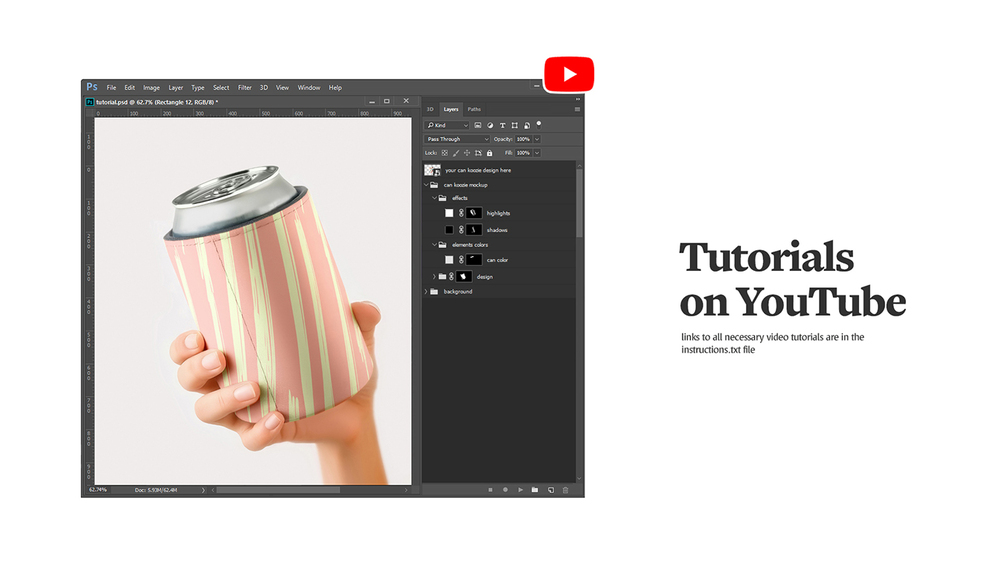The height and width of the screenshot is (565, 1005).
Task: Click the Opacity 100% value field
Action: pos(524,139)
